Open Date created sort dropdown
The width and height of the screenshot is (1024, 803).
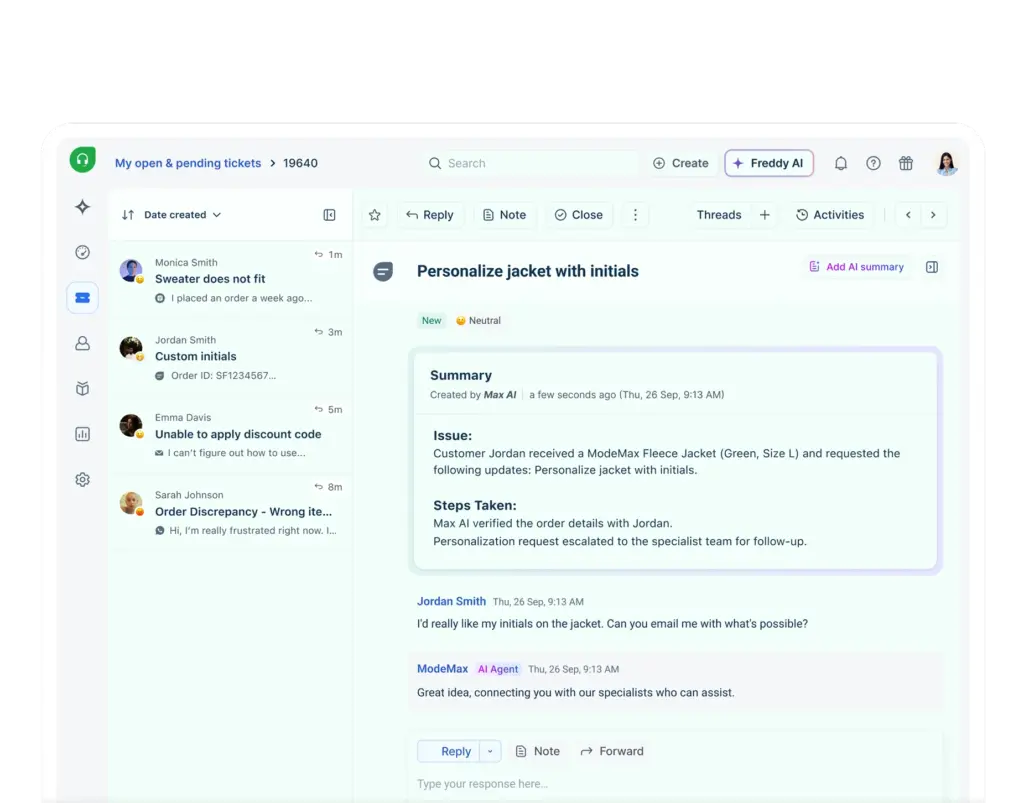(x=182, y=215)
